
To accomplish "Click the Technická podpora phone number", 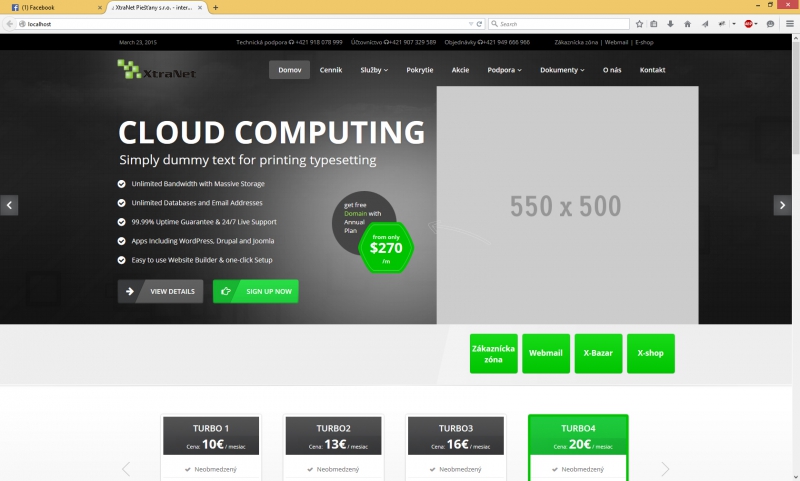I will click(x=319, y=42).
